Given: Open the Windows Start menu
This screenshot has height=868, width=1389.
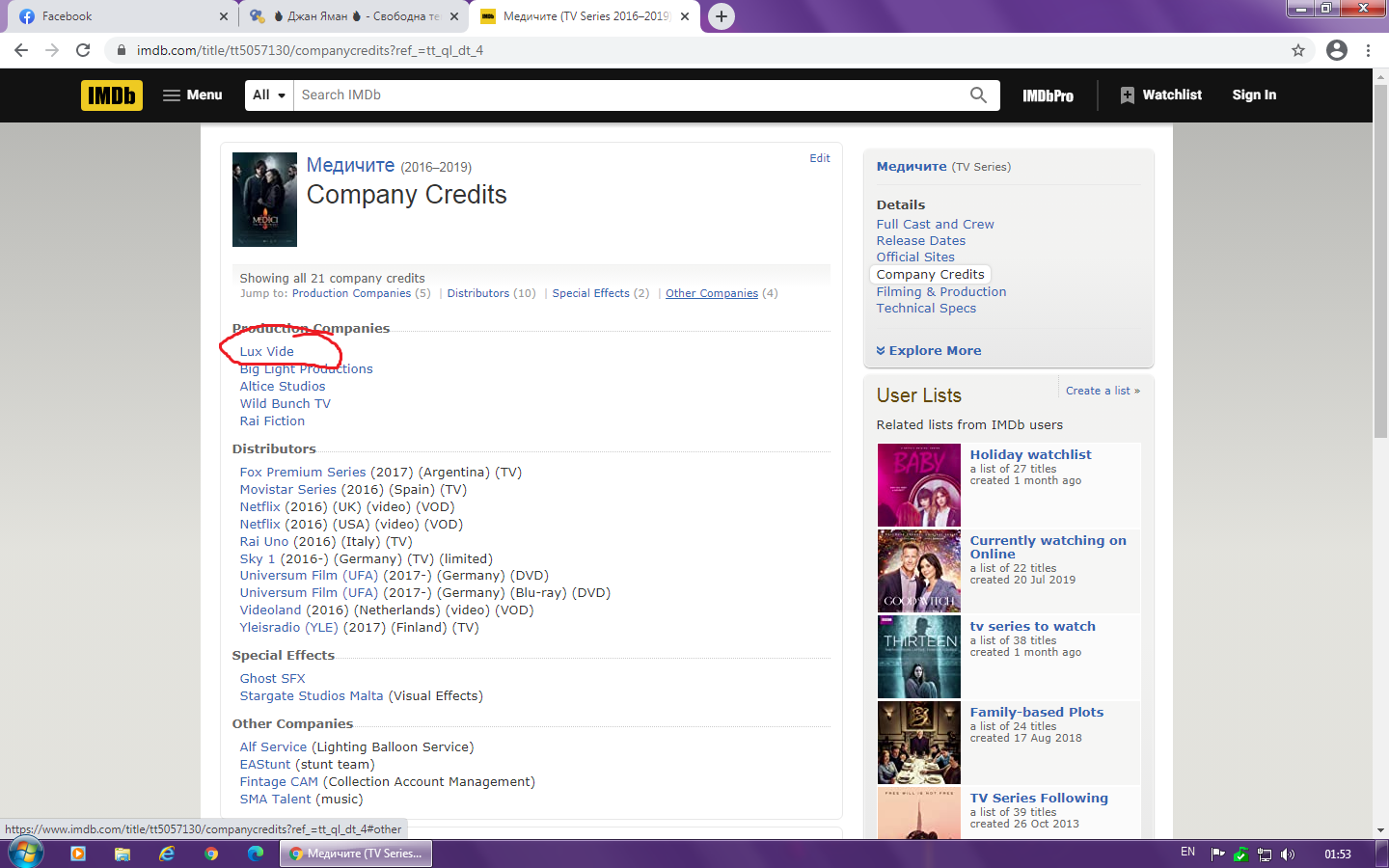Looking at the screenshot, I should [x=26, y=854].
